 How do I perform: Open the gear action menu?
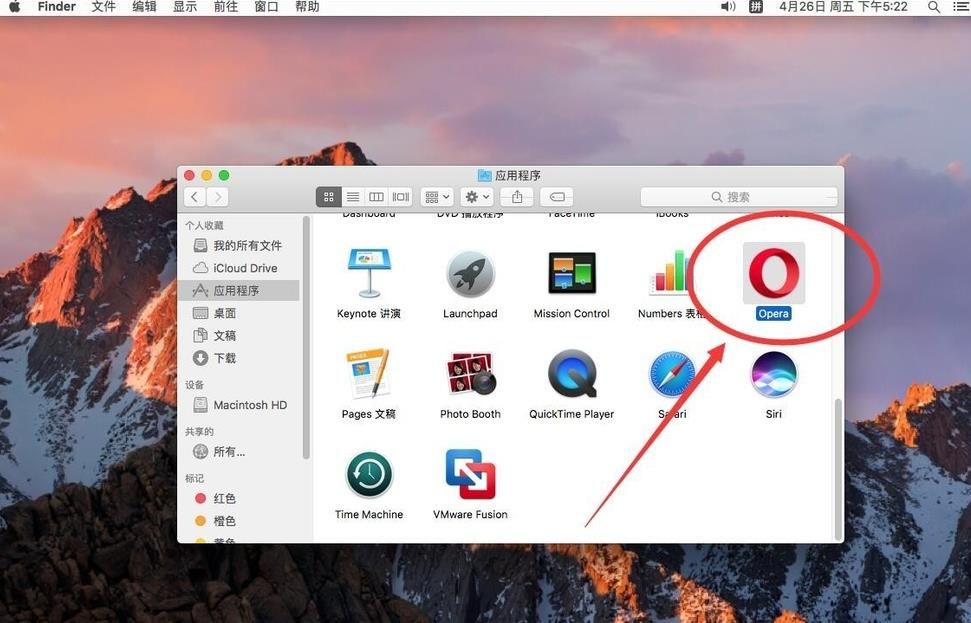click(477, 197)
